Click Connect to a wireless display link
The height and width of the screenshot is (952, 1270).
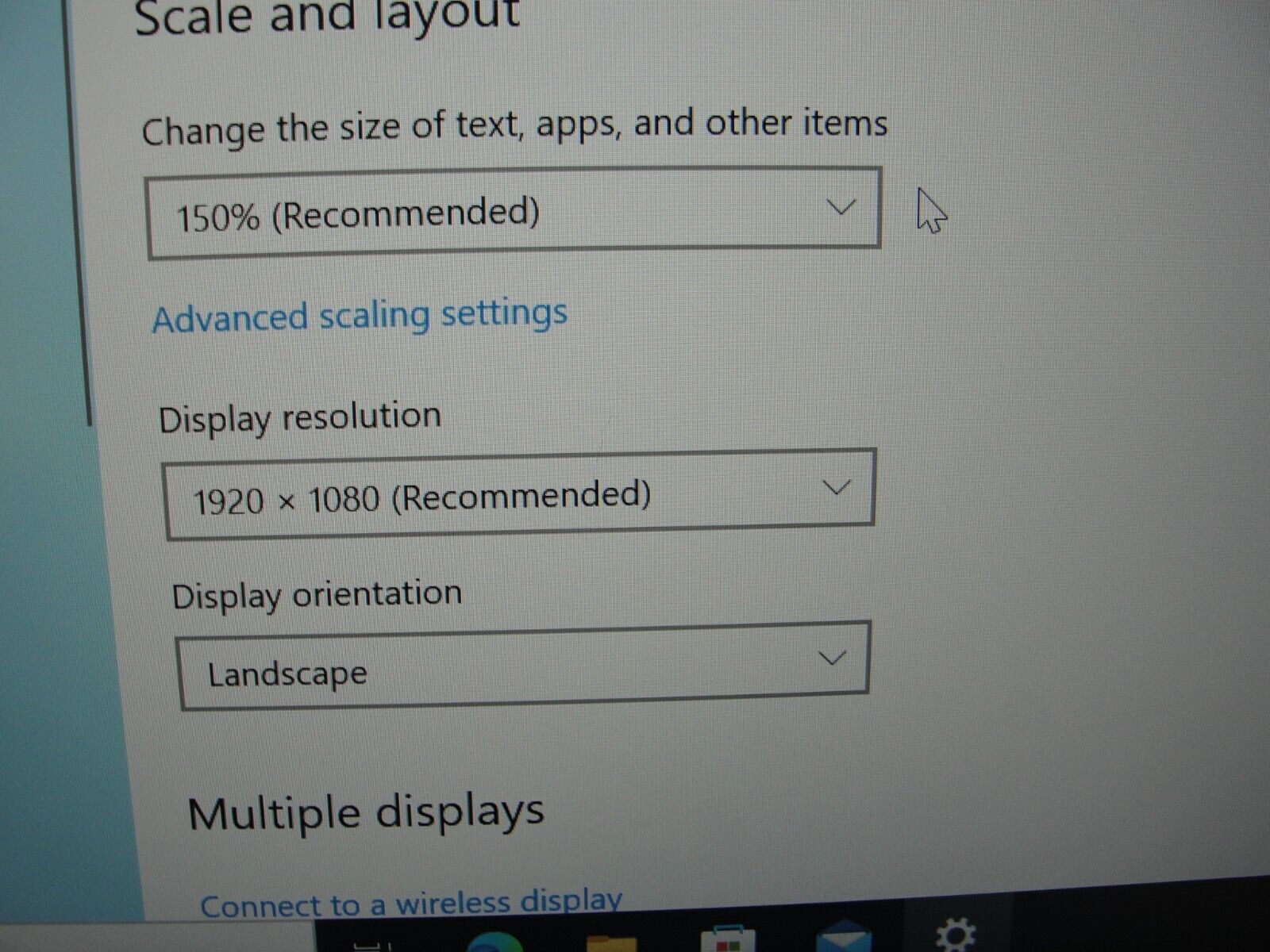410,904
